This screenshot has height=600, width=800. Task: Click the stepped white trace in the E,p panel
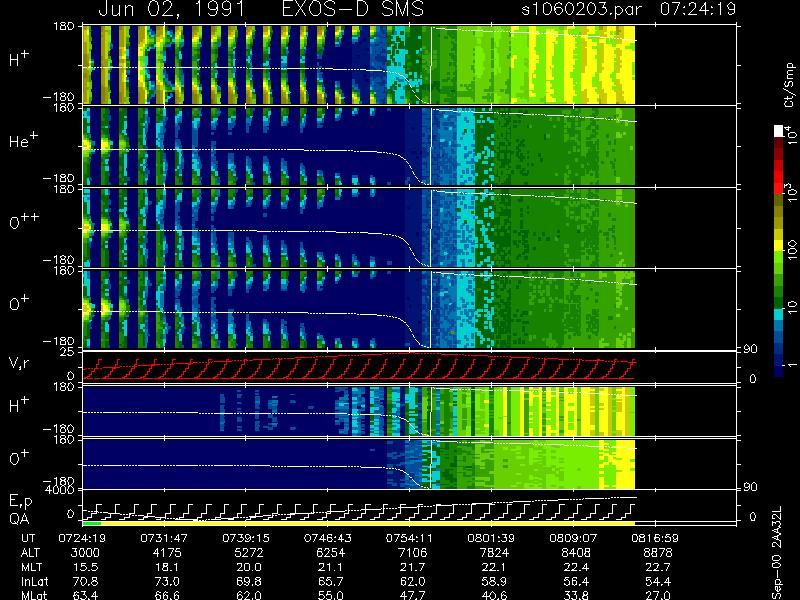359,512
